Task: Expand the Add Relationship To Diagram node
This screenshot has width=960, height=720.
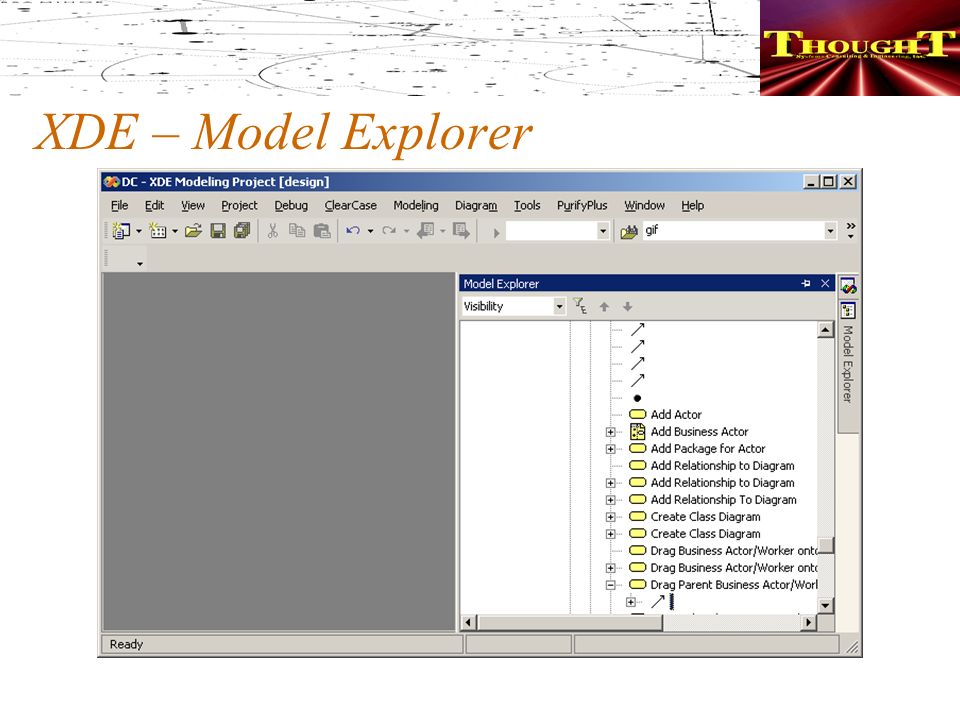Action: pyautogui.click(x=610, y=500)
